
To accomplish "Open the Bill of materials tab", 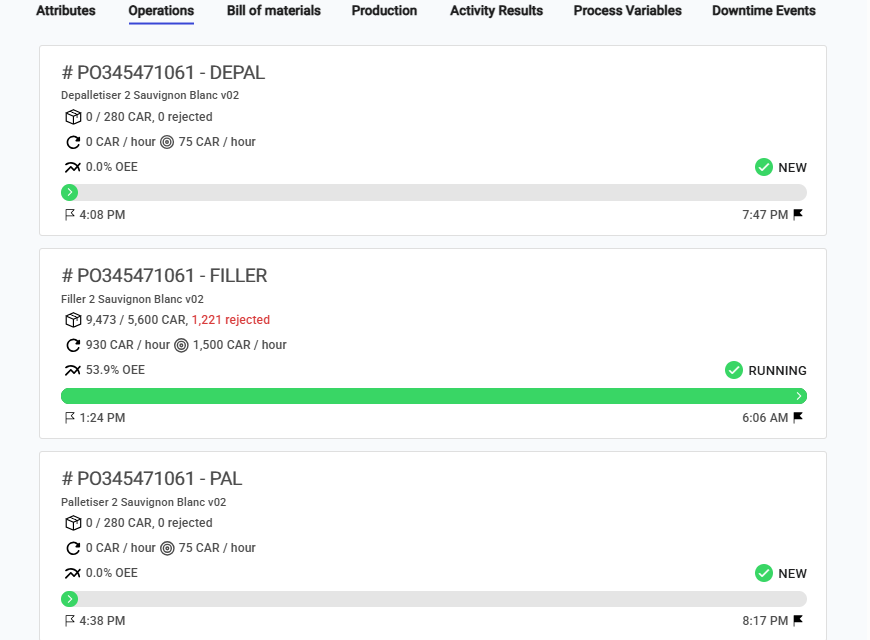I will tap(274, 11).
